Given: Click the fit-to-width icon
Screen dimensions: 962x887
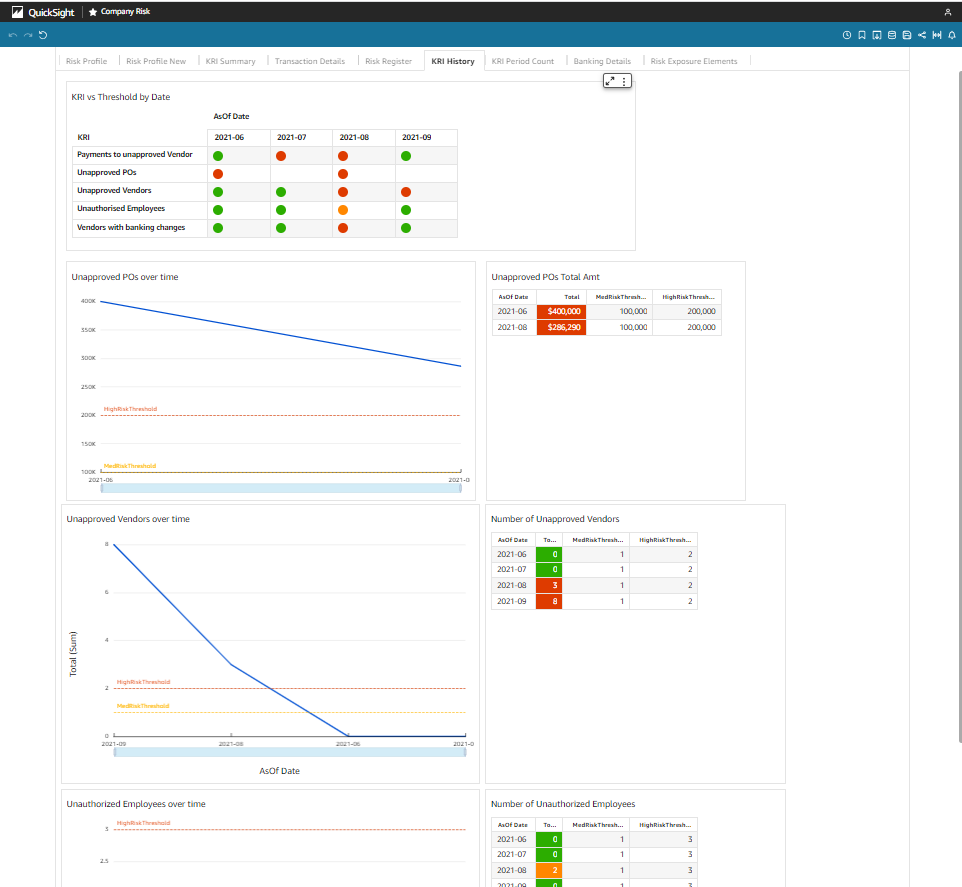Looking at the screenshot, I should tap(936, 35).
